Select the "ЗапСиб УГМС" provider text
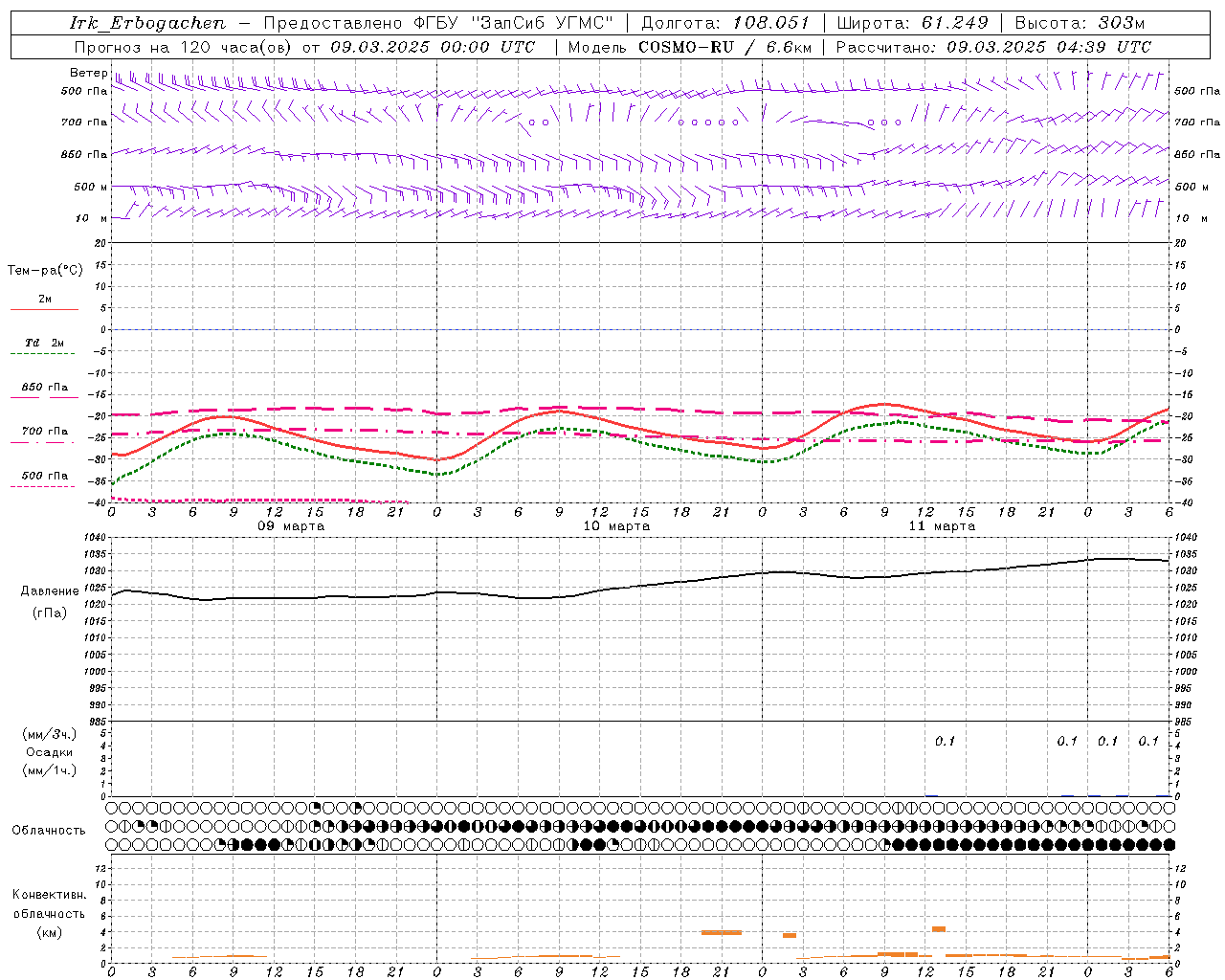The height and width of the screenshot is (980, 1225). tap(543, 23)
